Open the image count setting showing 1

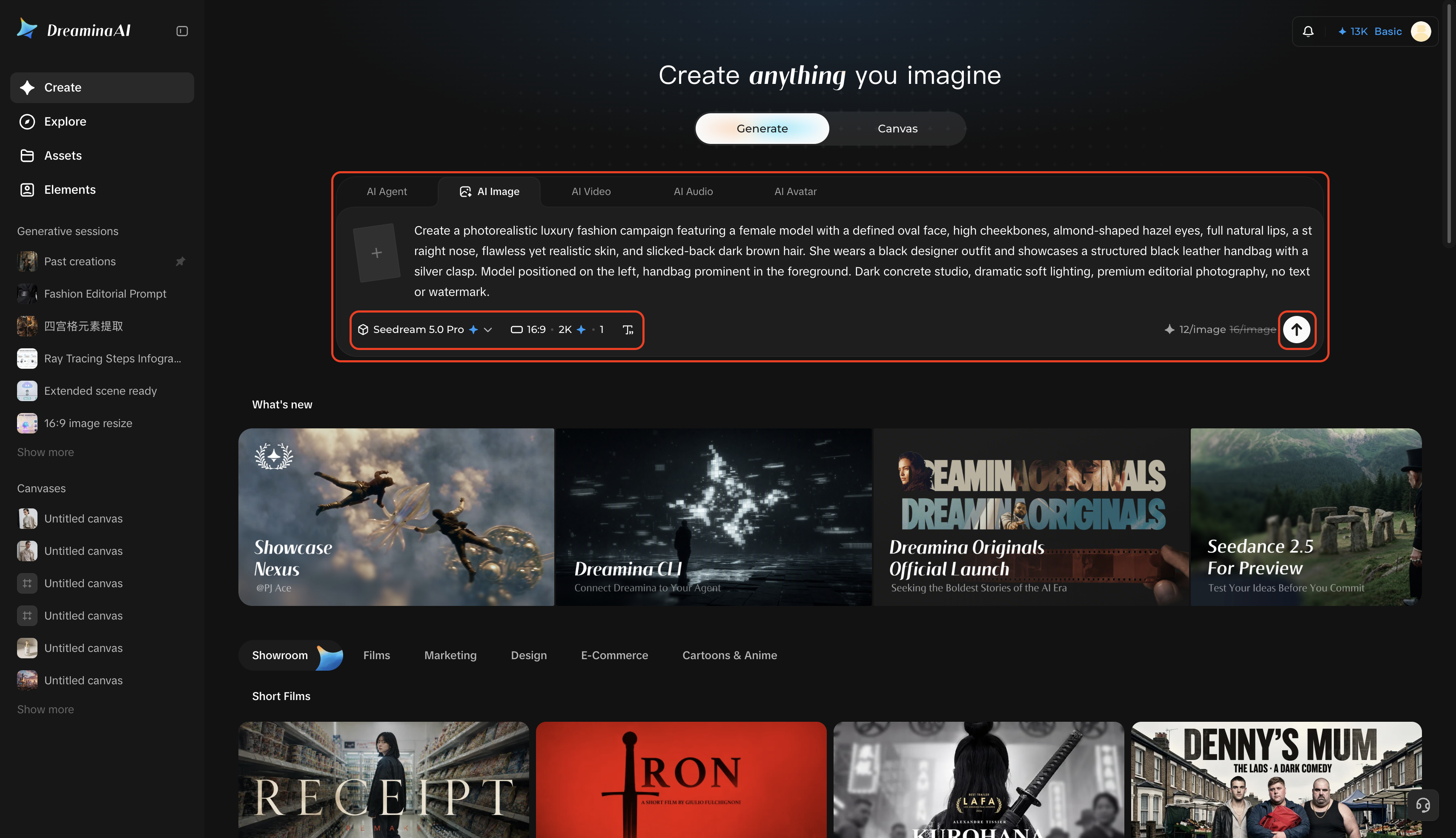601,330
